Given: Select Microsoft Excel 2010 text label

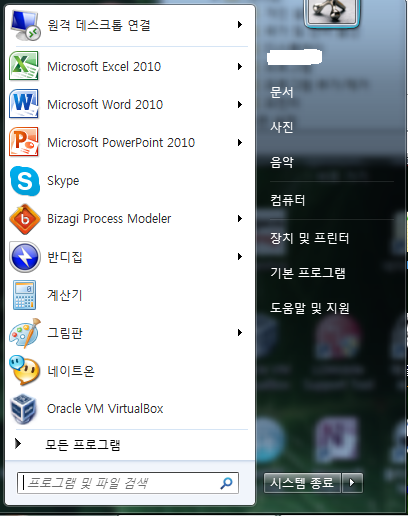Looking at the screenshot, I should (104, 67).
